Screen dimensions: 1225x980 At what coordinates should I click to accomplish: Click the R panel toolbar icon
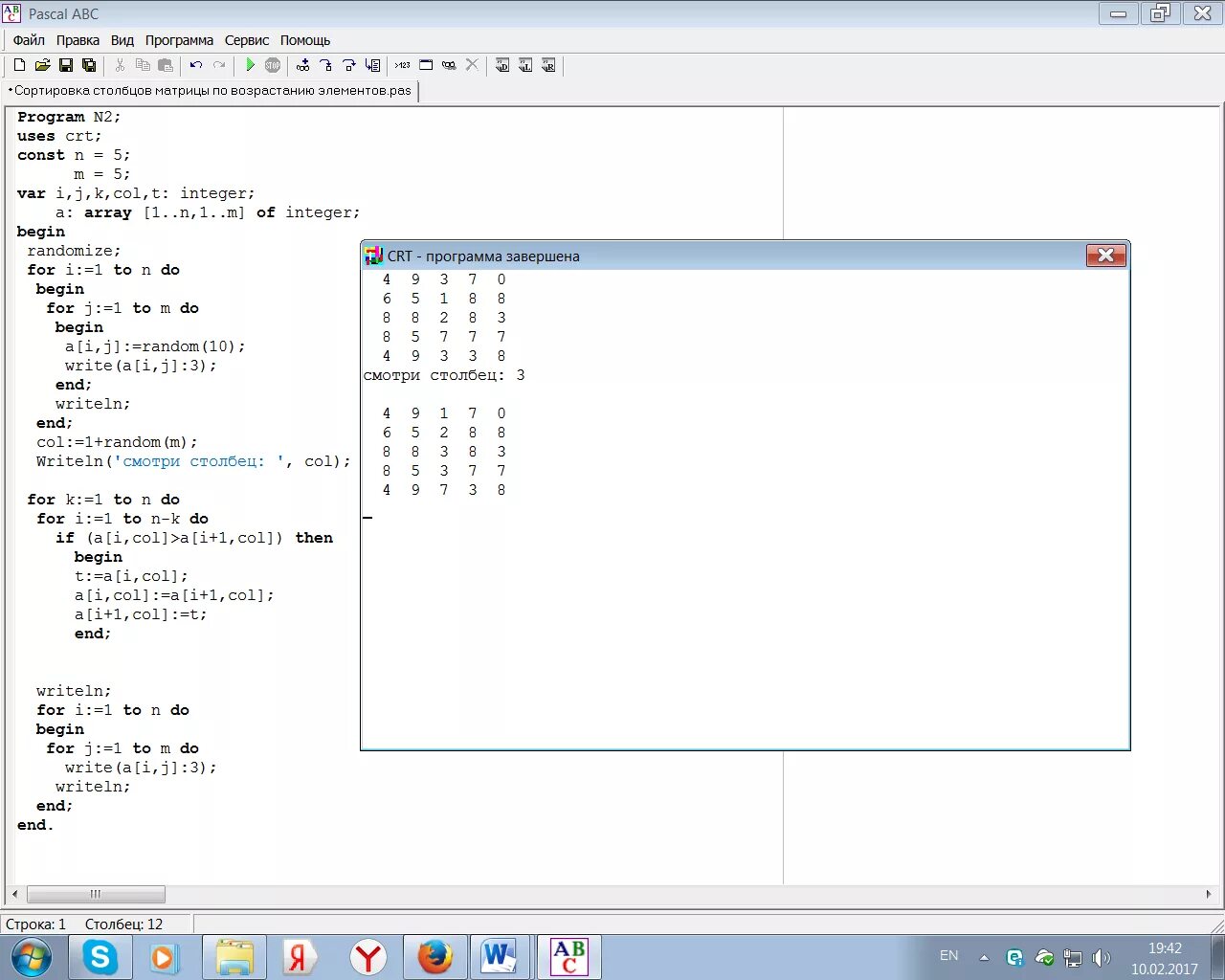(x=548, y=65)
